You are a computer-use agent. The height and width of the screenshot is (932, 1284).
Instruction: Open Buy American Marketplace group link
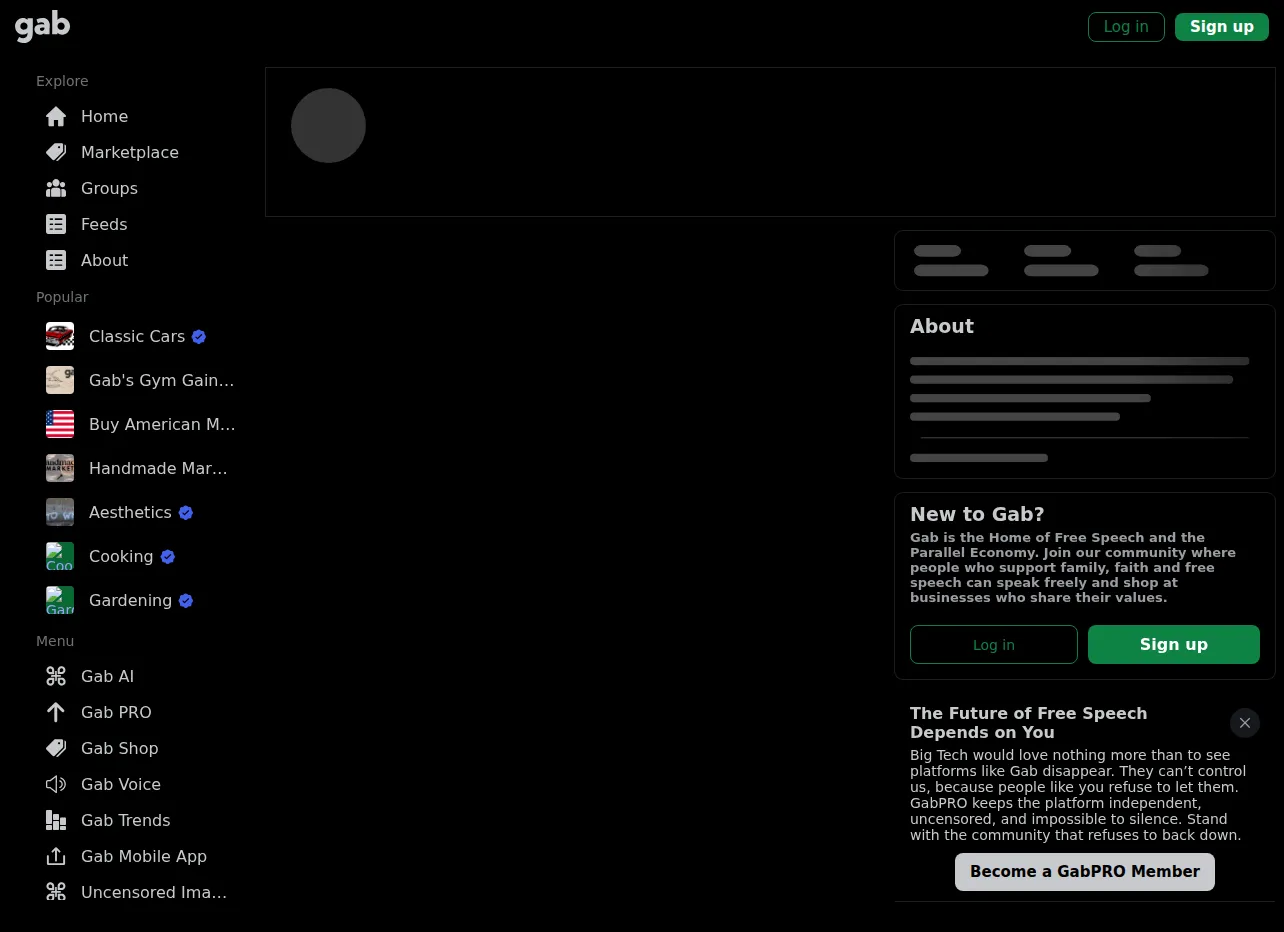point(162,425)
